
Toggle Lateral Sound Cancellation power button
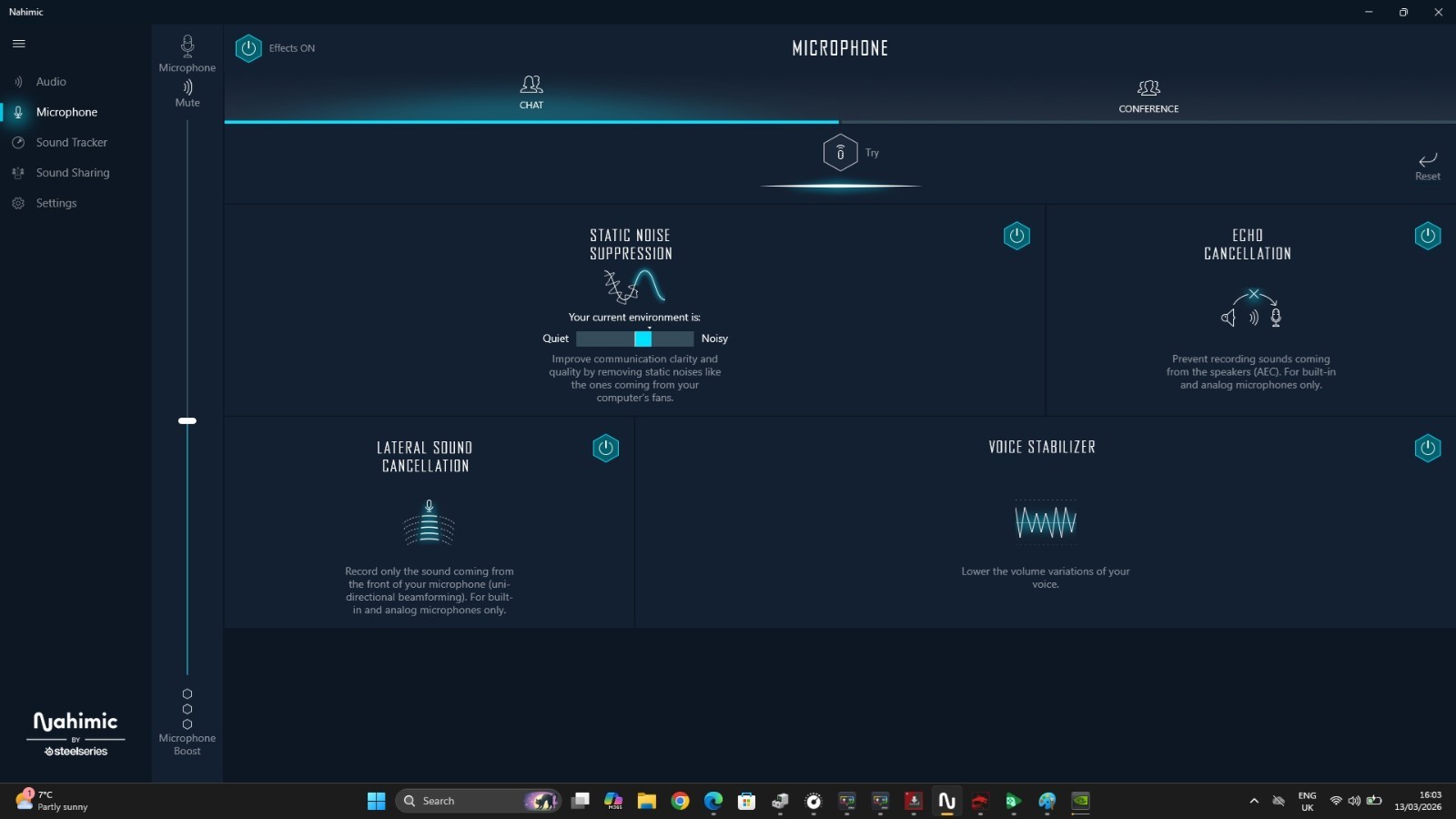tap(606, 448)
